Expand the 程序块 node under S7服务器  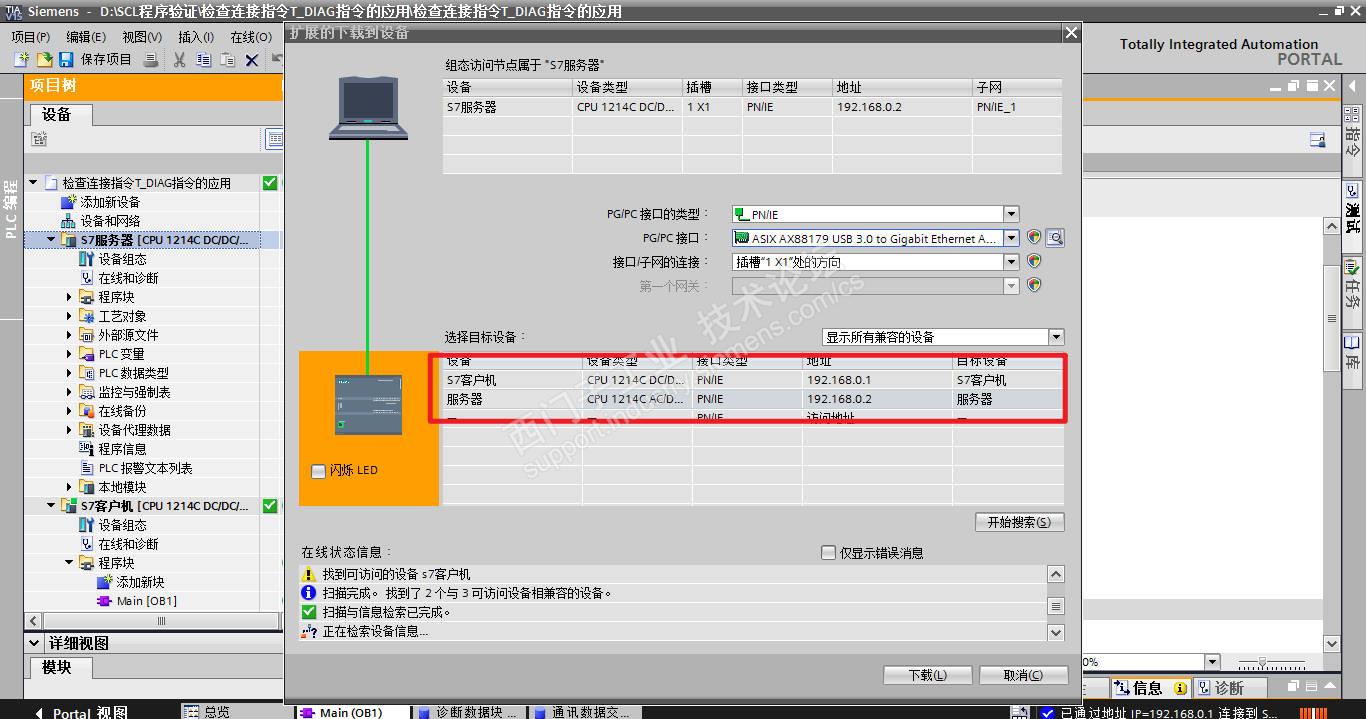69,297
